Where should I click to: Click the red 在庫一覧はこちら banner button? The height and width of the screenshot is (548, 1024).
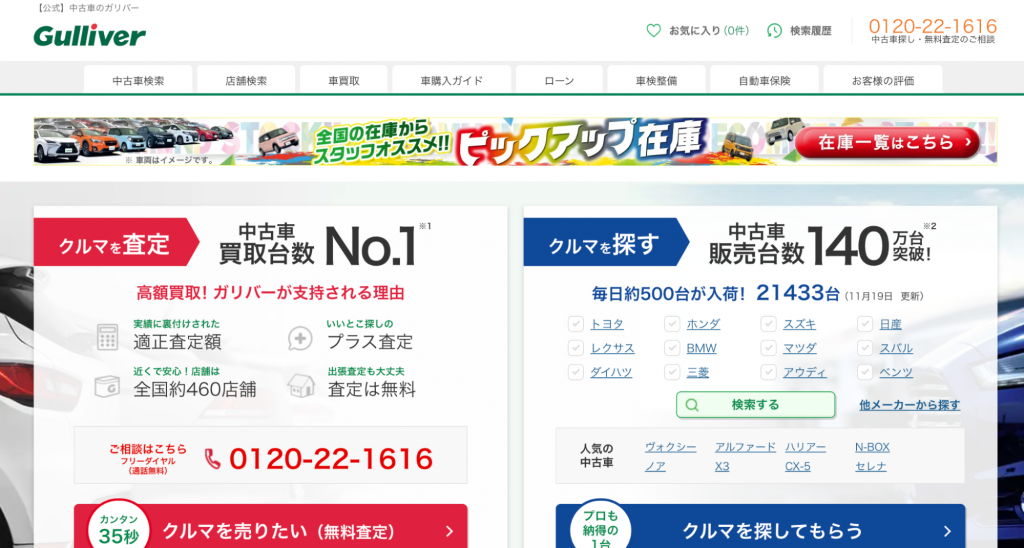pyautogui.click(x=886, y=143)
